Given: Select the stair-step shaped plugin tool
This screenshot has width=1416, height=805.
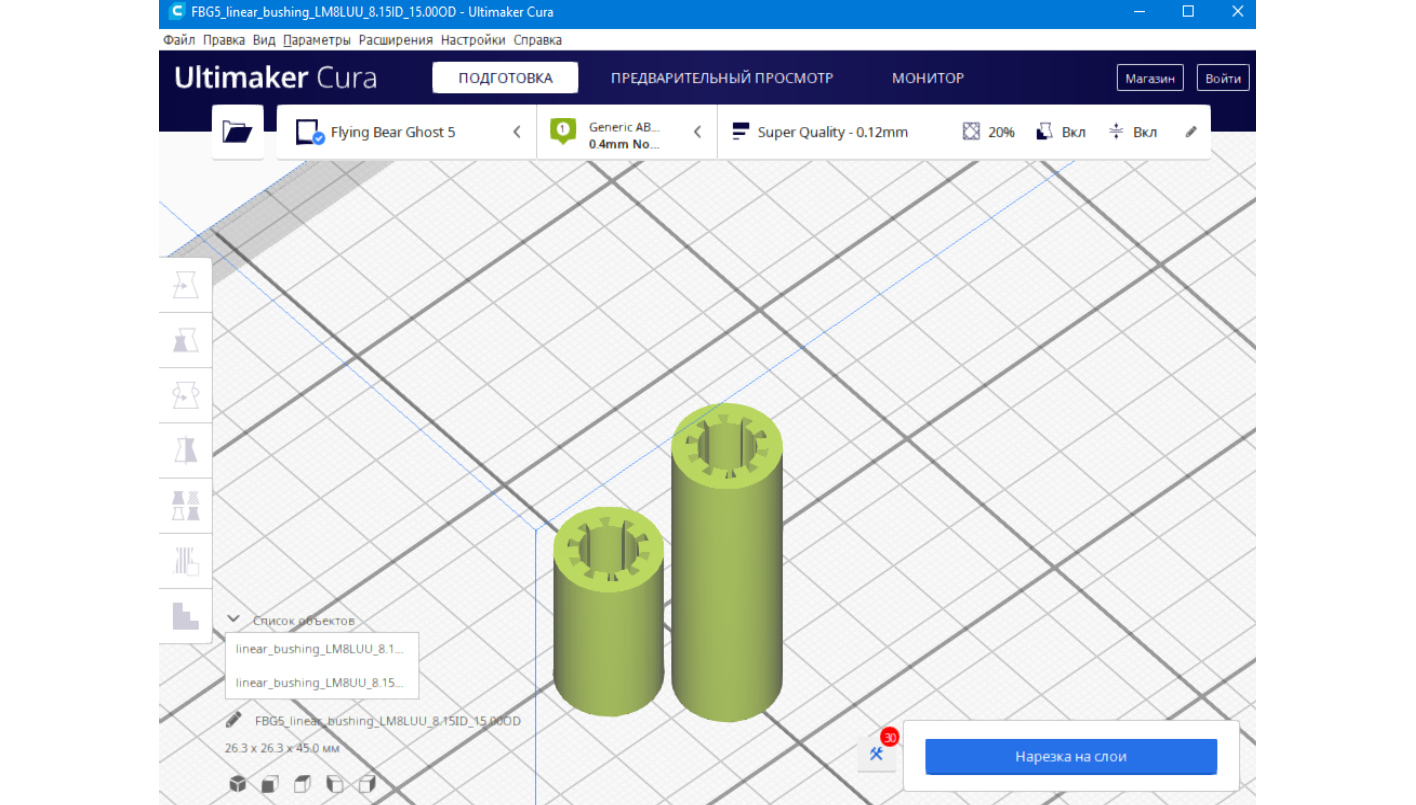Looking at the screenshot, I should 185,615.
